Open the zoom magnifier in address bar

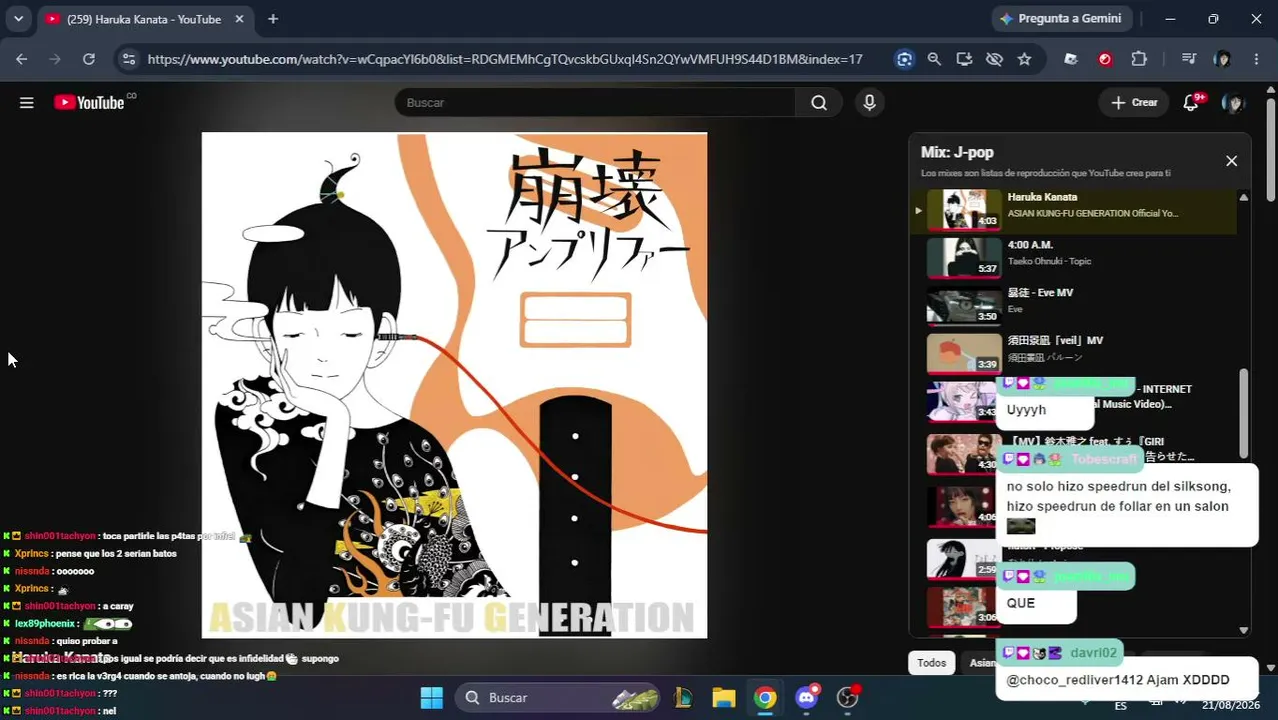pos(934,59)
